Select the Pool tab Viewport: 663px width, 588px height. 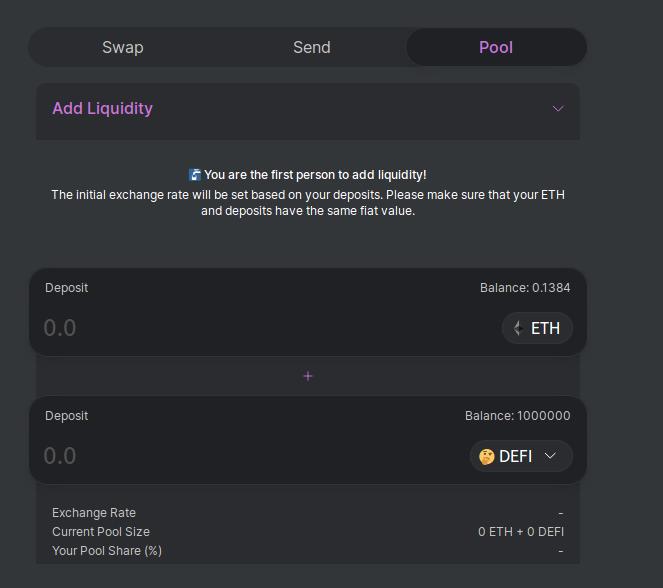click(x=496, y=47)
